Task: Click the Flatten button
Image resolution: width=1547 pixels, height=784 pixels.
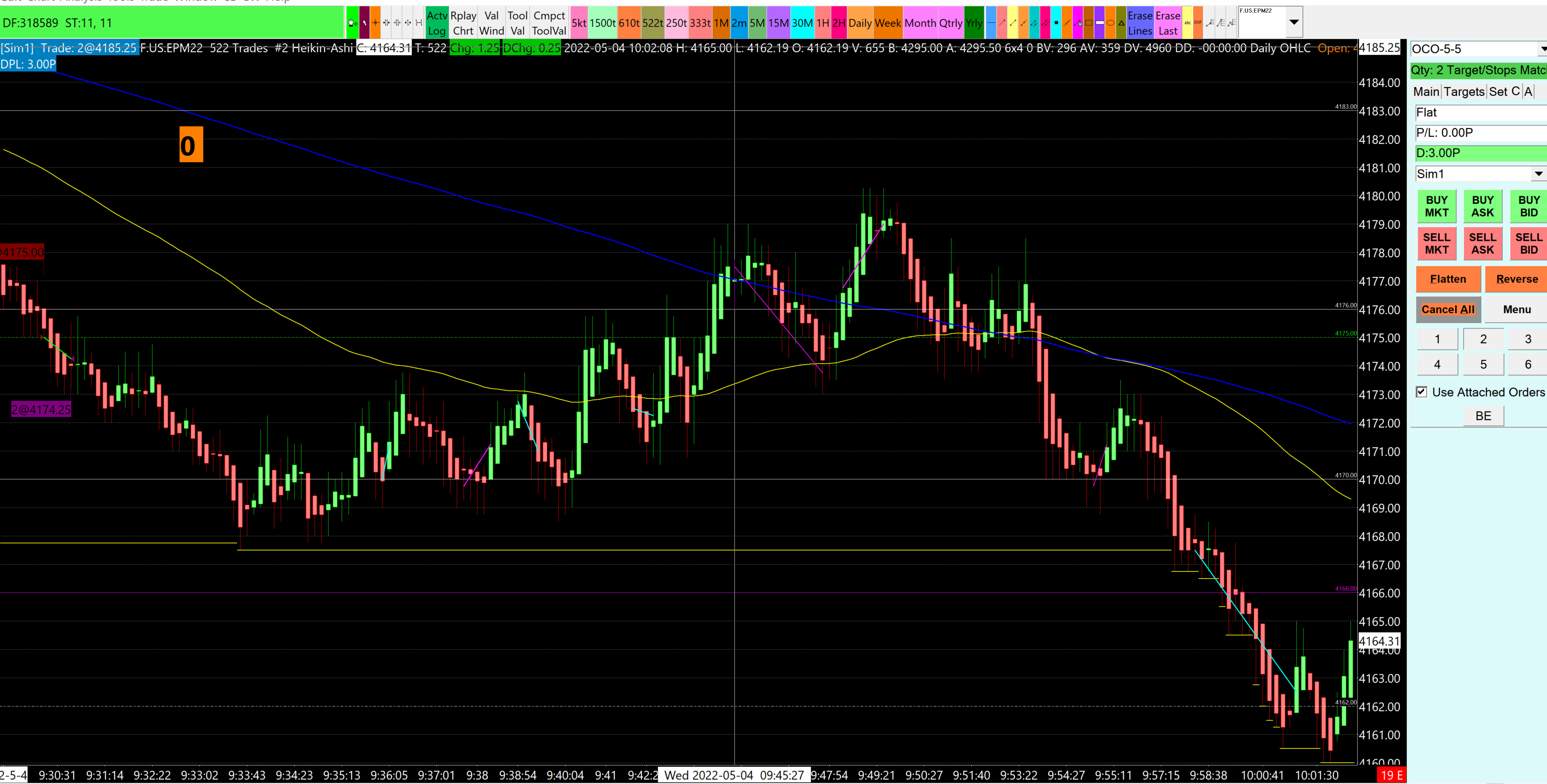Action: coord(1448,279)
